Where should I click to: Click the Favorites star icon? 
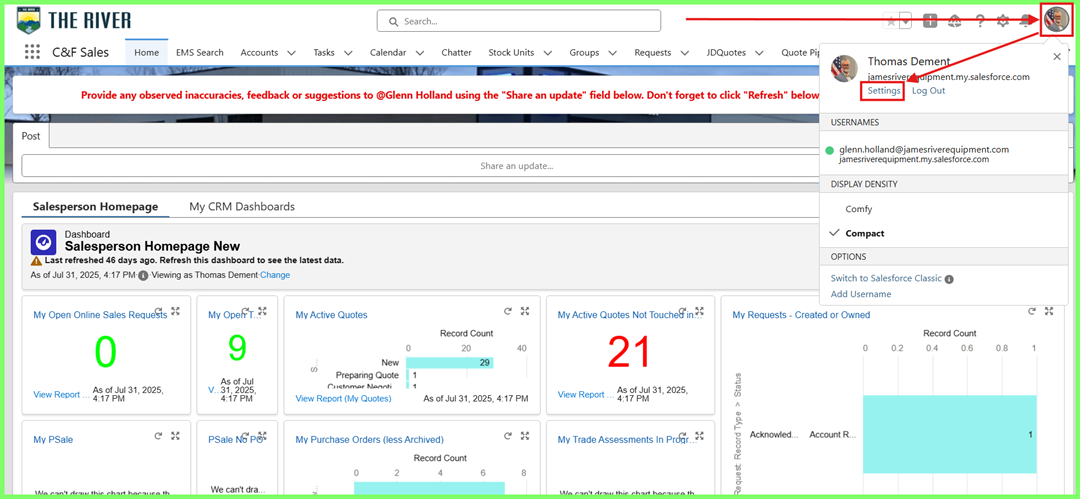click(x=892, y=21)
